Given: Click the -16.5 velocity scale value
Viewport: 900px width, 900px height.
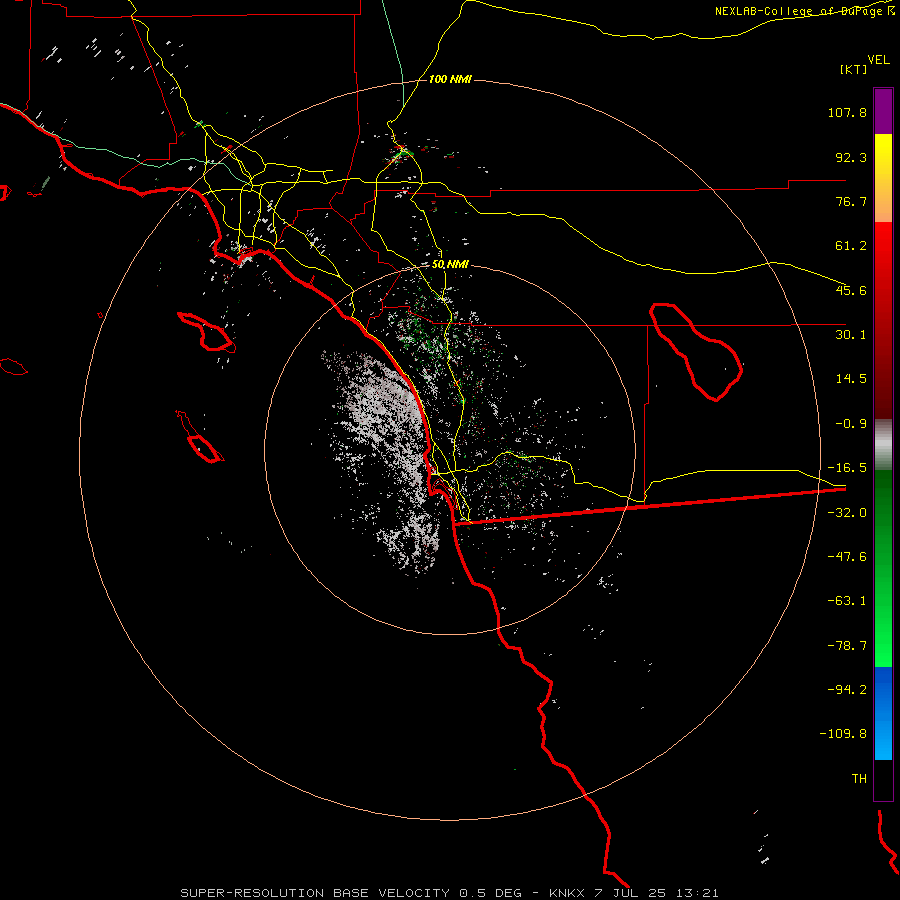Looking at the screenshot, I should click(847, 468).
